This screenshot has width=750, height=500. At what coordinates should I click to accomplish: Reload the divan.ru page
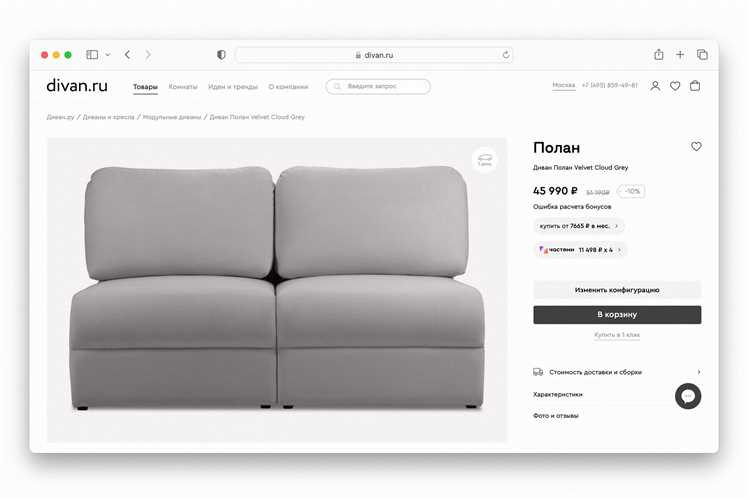coord(506,55)
